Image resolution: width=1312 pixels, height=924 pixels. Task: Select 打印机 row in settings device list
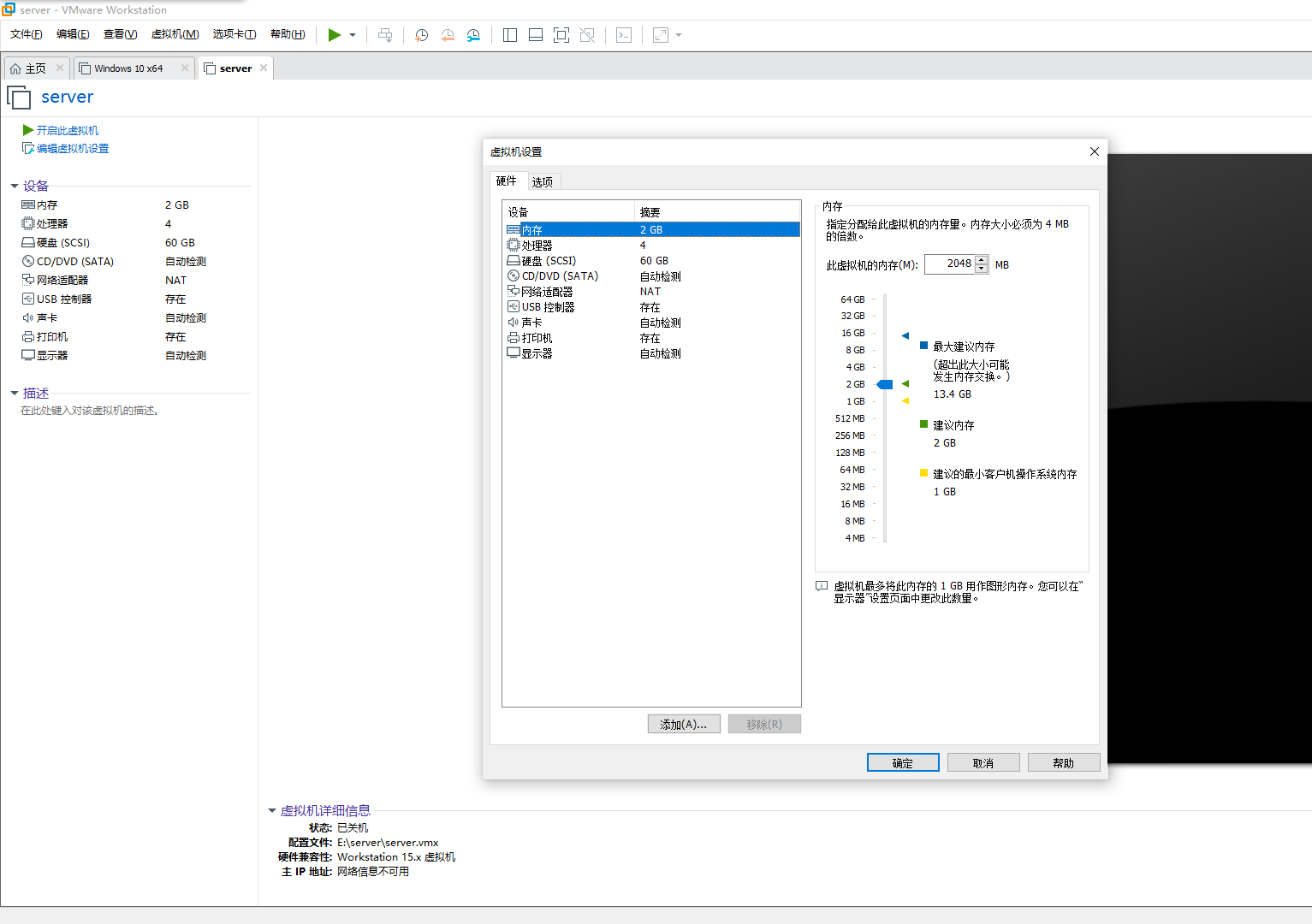point(653,337)
